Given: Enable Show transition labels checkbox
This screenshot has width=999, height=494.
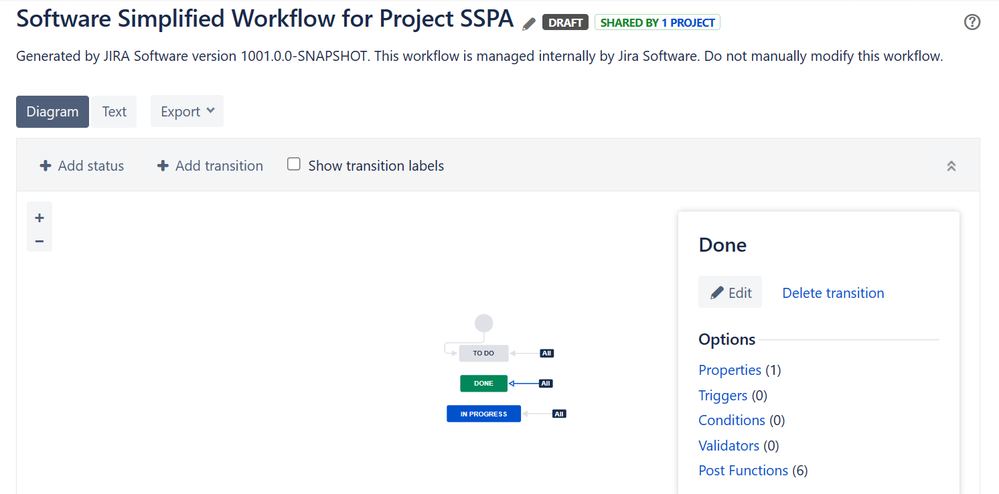Looking at the screenshot, I should tap(293, 164).
